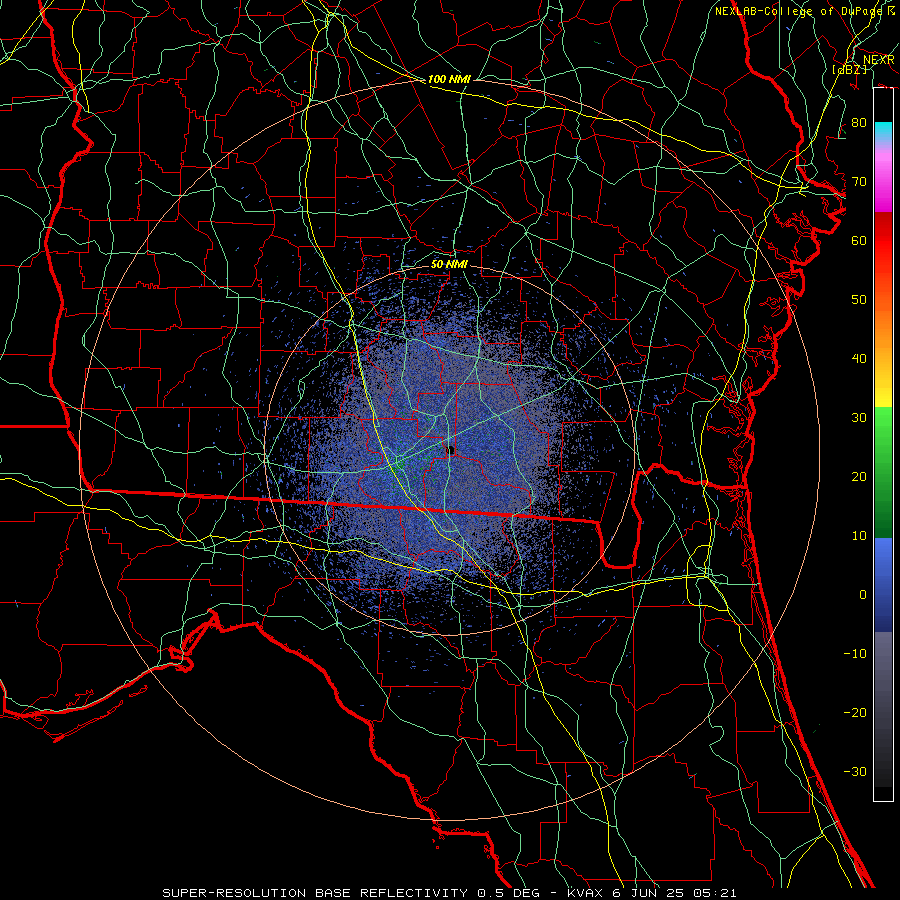Image resolution: width=900 pixels, height=900 pixels.
Task: Click the 10 value on the color scale
Action: tap(859, 536)
